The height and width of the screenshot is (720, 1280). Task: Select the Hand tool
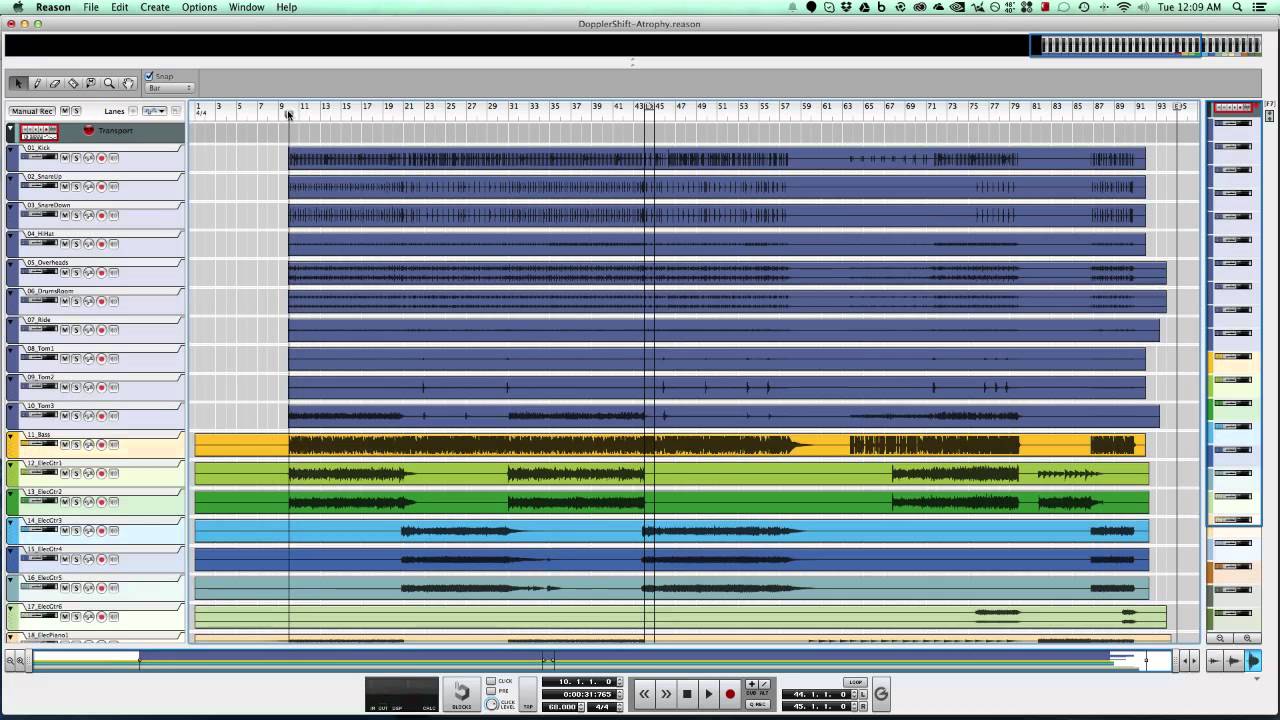tap(128, 83)
